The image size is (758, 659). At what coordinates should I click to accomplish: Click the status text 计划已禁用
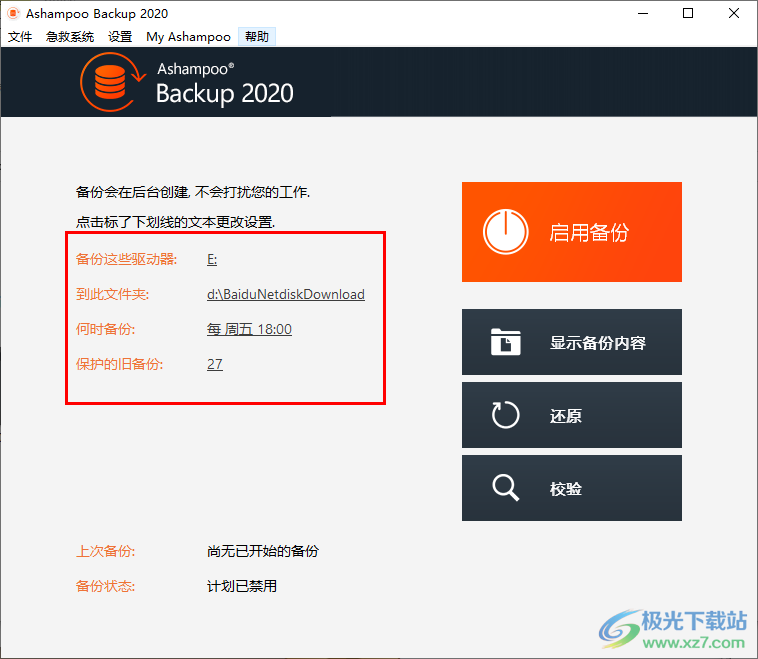click(x=242, y=586)
